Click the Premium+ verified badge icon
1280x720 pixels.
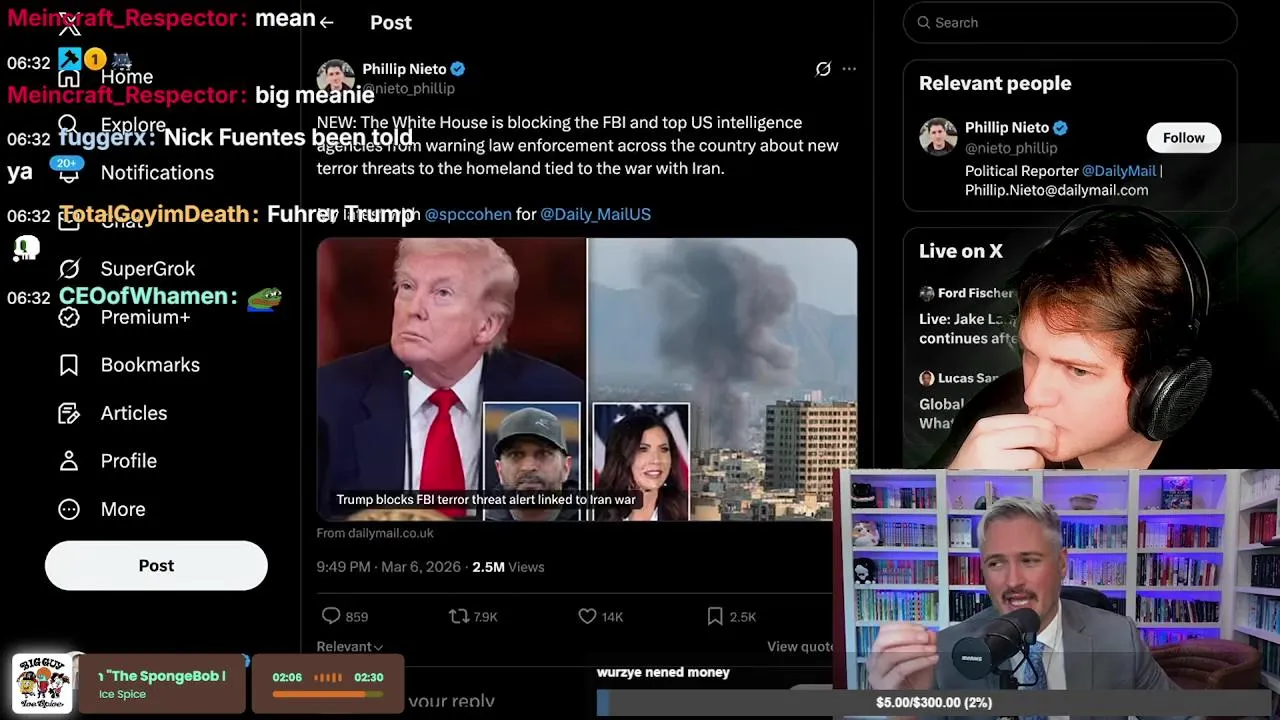coord(69,317)
